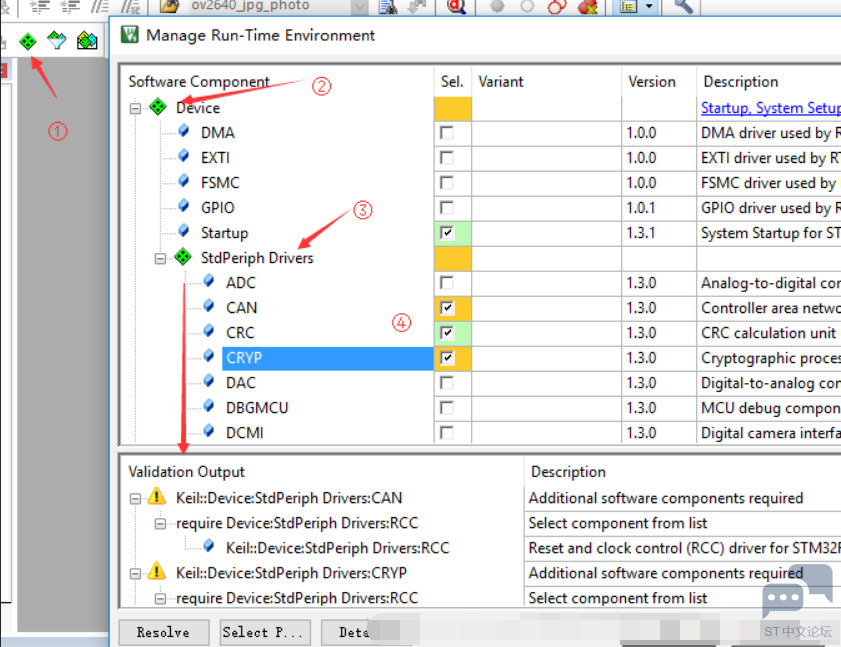Image resolution: width=841 pixels, height=647 pixels.
Task: Select the FSMC tree item
Action: 220,183
